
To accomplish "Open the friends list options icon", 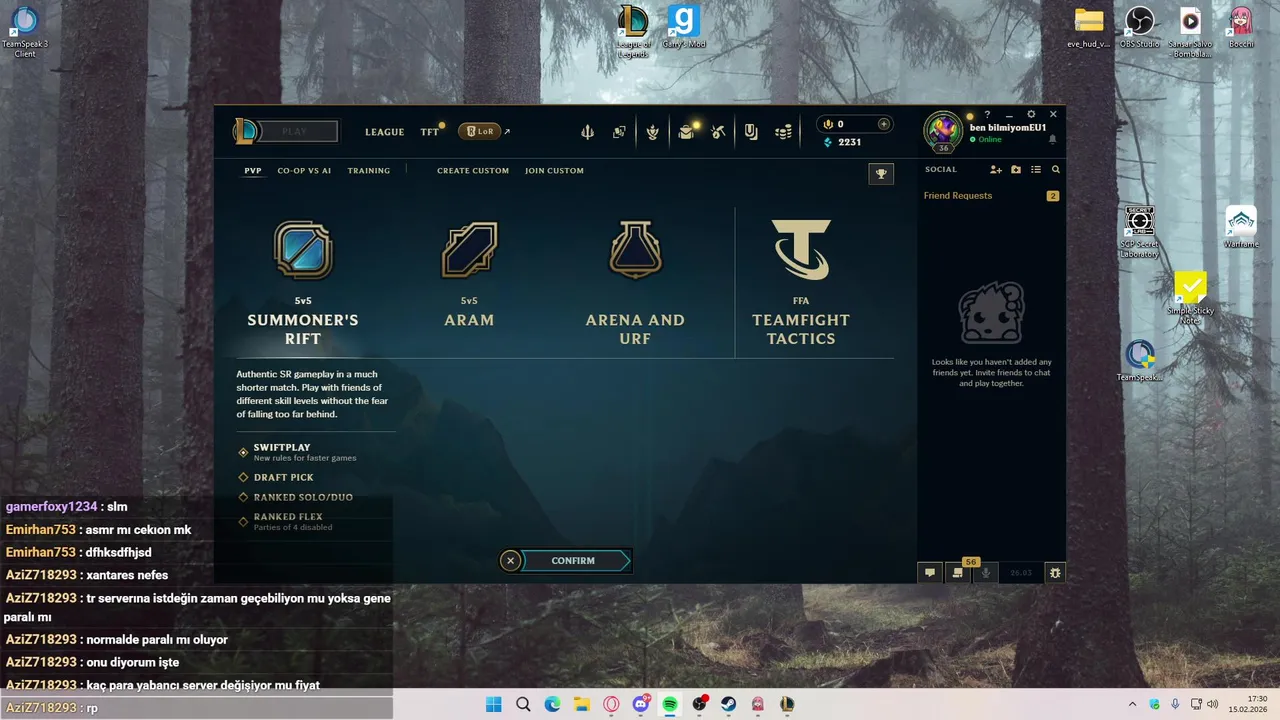I will [x=1036, y=170].
